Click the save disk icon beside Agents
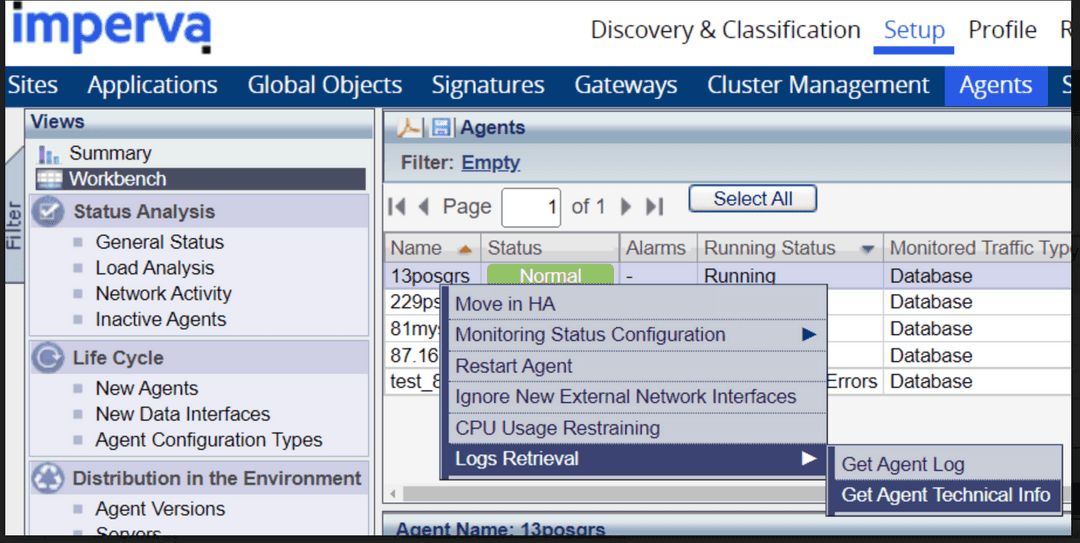This screenshot has height=543, width=1080. (440, 128)
